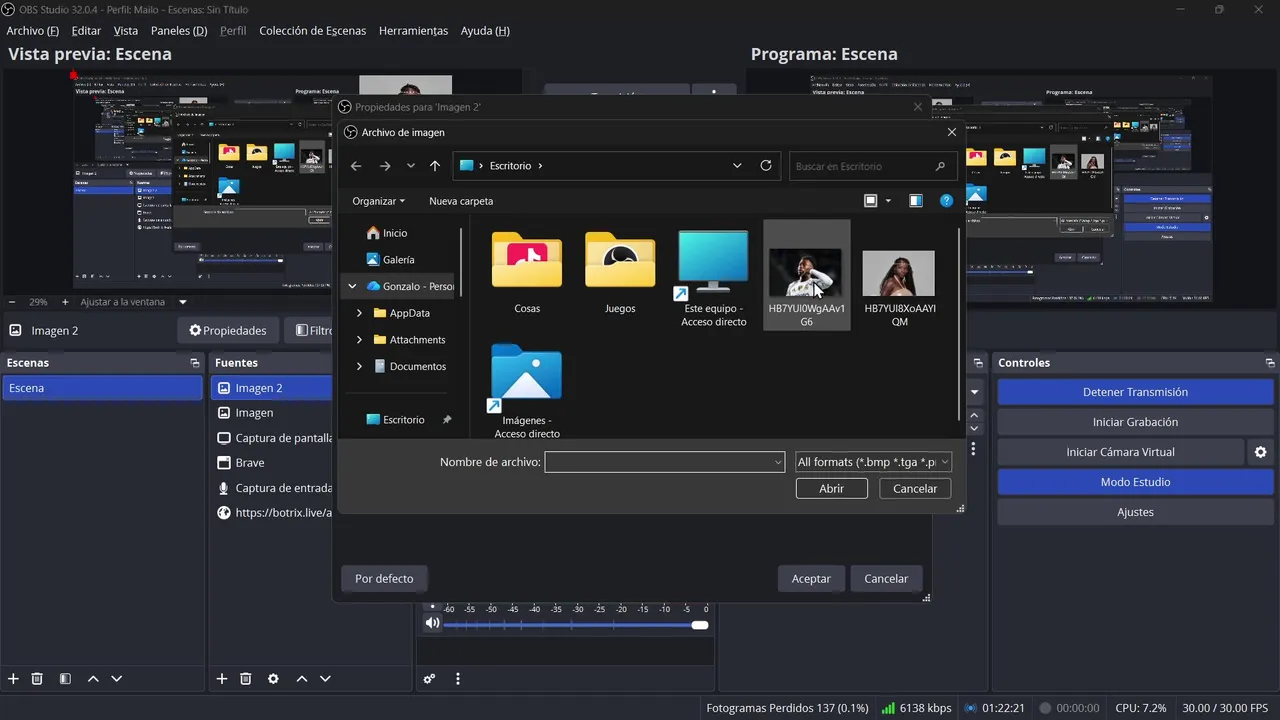Add a new scene with plus icon
The height and width of the screenshot is (720, 1280).
click(14, 679)
